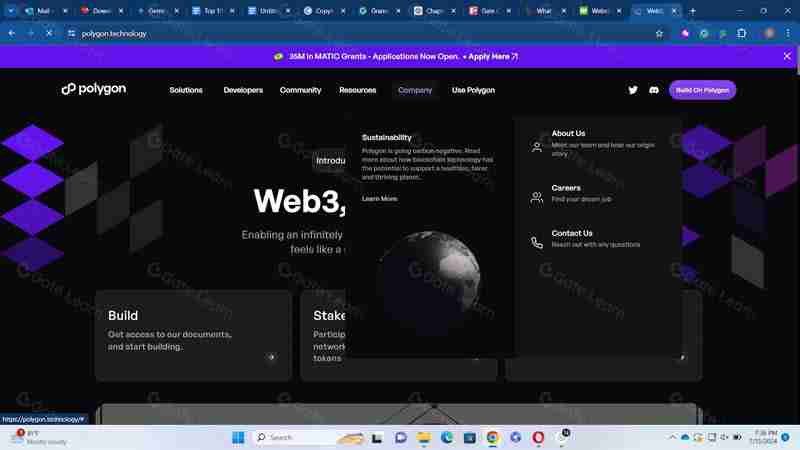
Task: Click the Polygon logo in header
Action: pyautogui.click(x=94, y=89)
